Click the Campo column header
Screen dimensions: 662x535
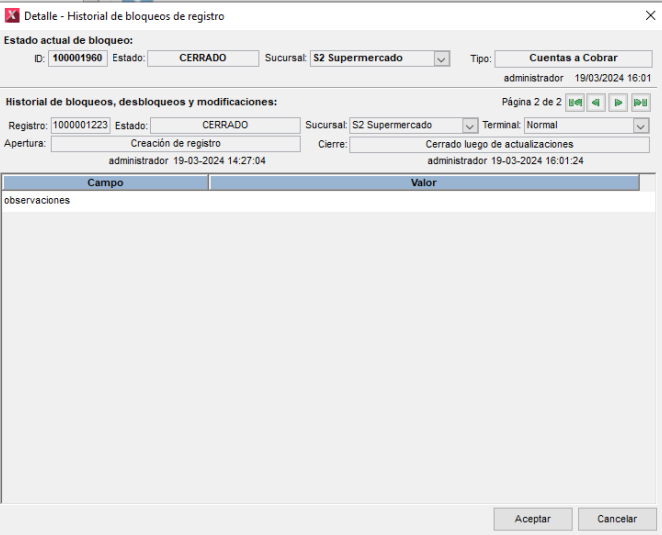[105, 183]
